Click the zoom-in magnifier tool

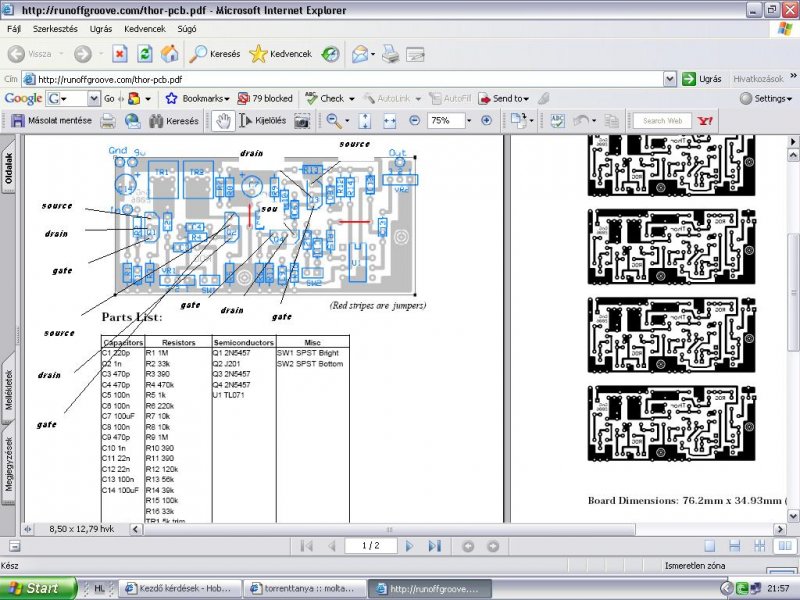point(334,121)
